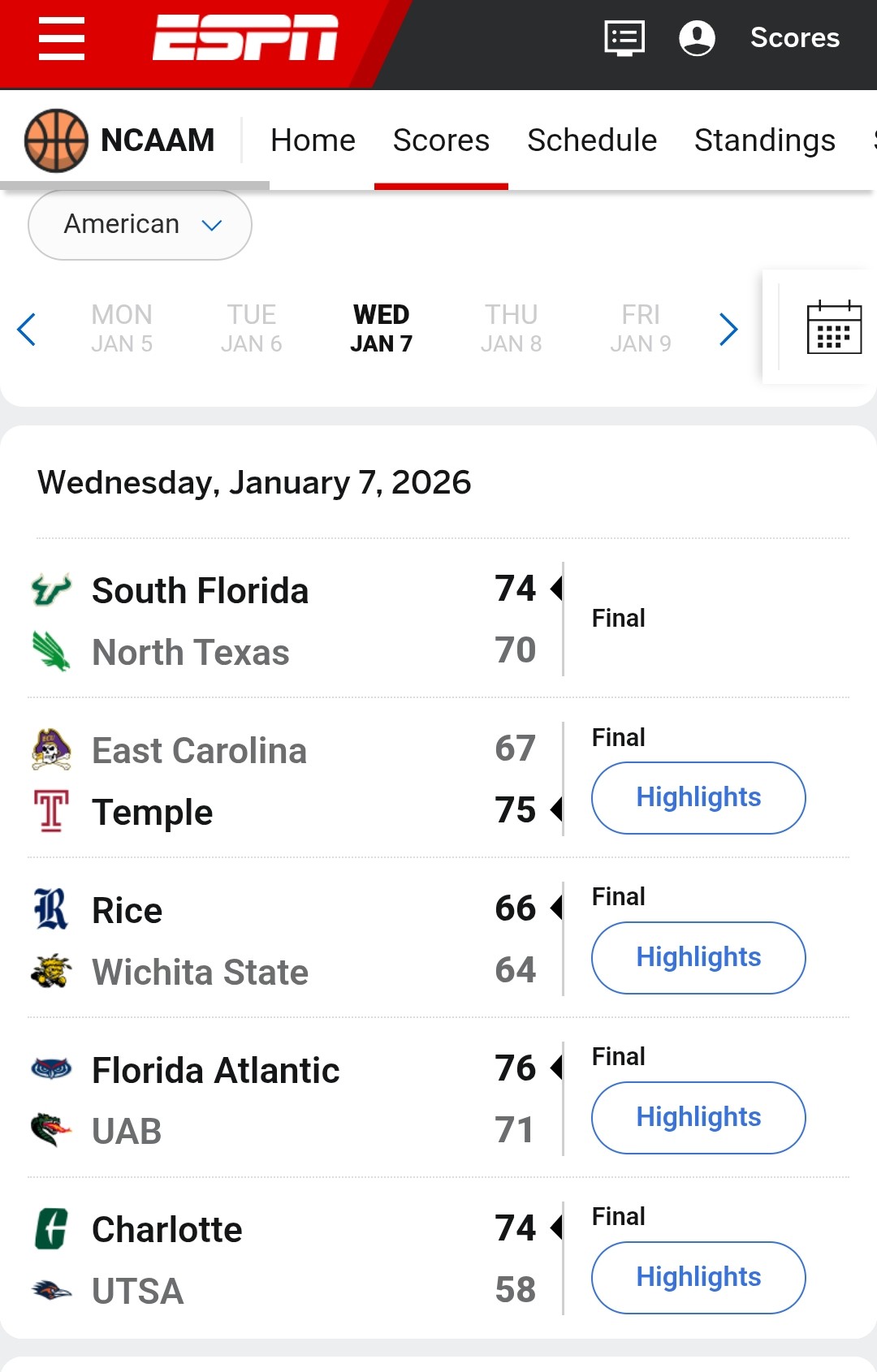Open the calendar date picker
The image size is (877, 1372).
pyautogui.click(x=834, y=328)
